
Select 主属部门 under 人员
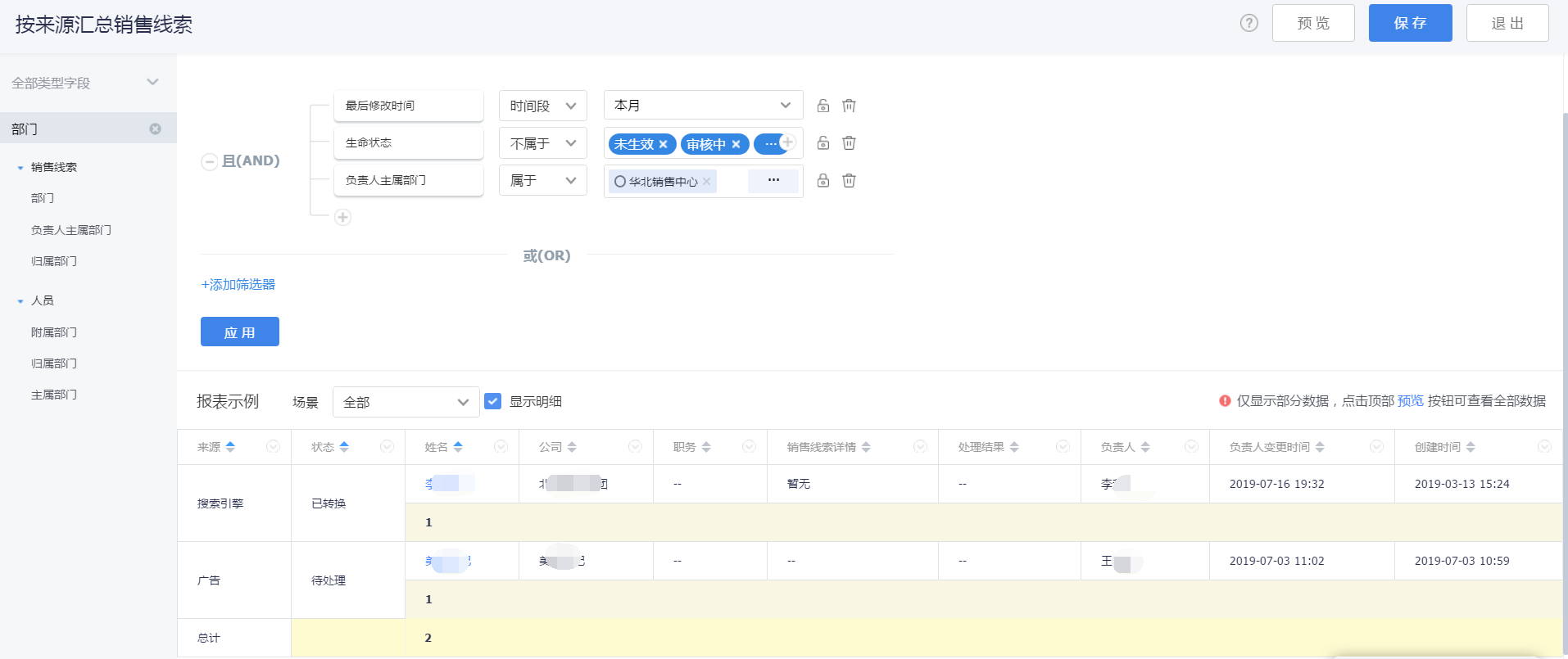click(x=54, y=395)
